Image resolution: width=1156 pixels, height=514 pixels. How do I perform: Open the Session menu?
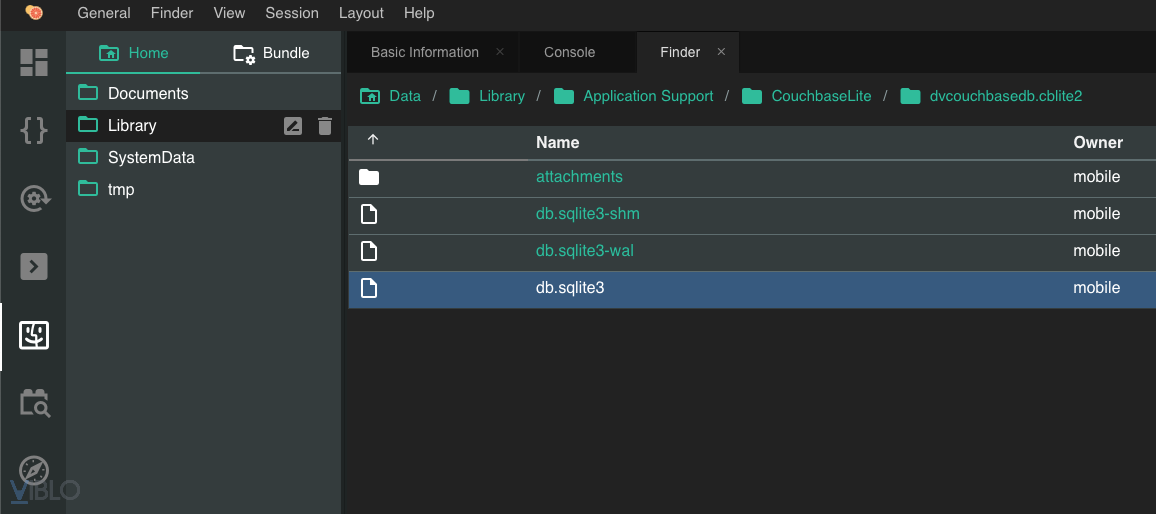pos(292,13)
